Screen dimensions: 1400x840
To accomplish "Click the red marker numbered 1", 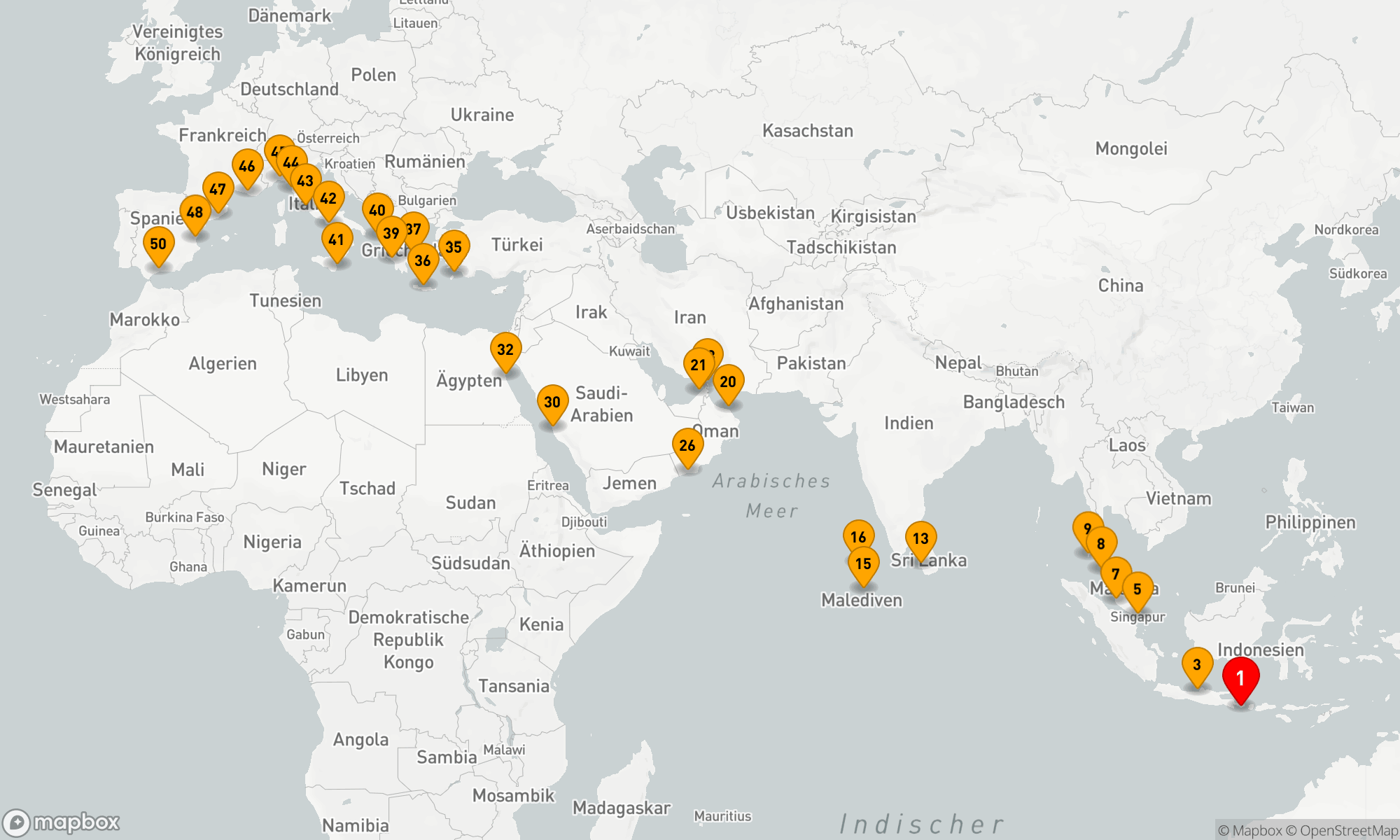I will pos(1240,678).
